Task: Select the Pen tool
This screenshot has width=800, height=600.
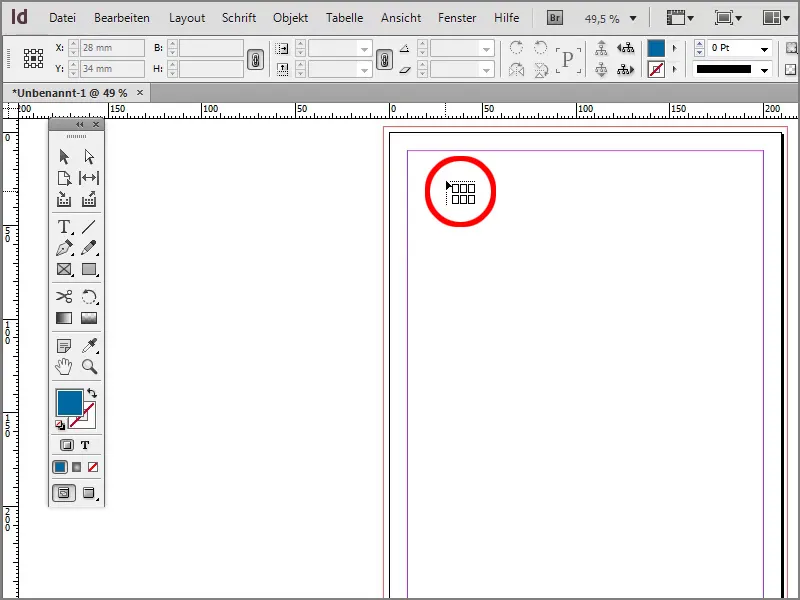Action: 64,248
